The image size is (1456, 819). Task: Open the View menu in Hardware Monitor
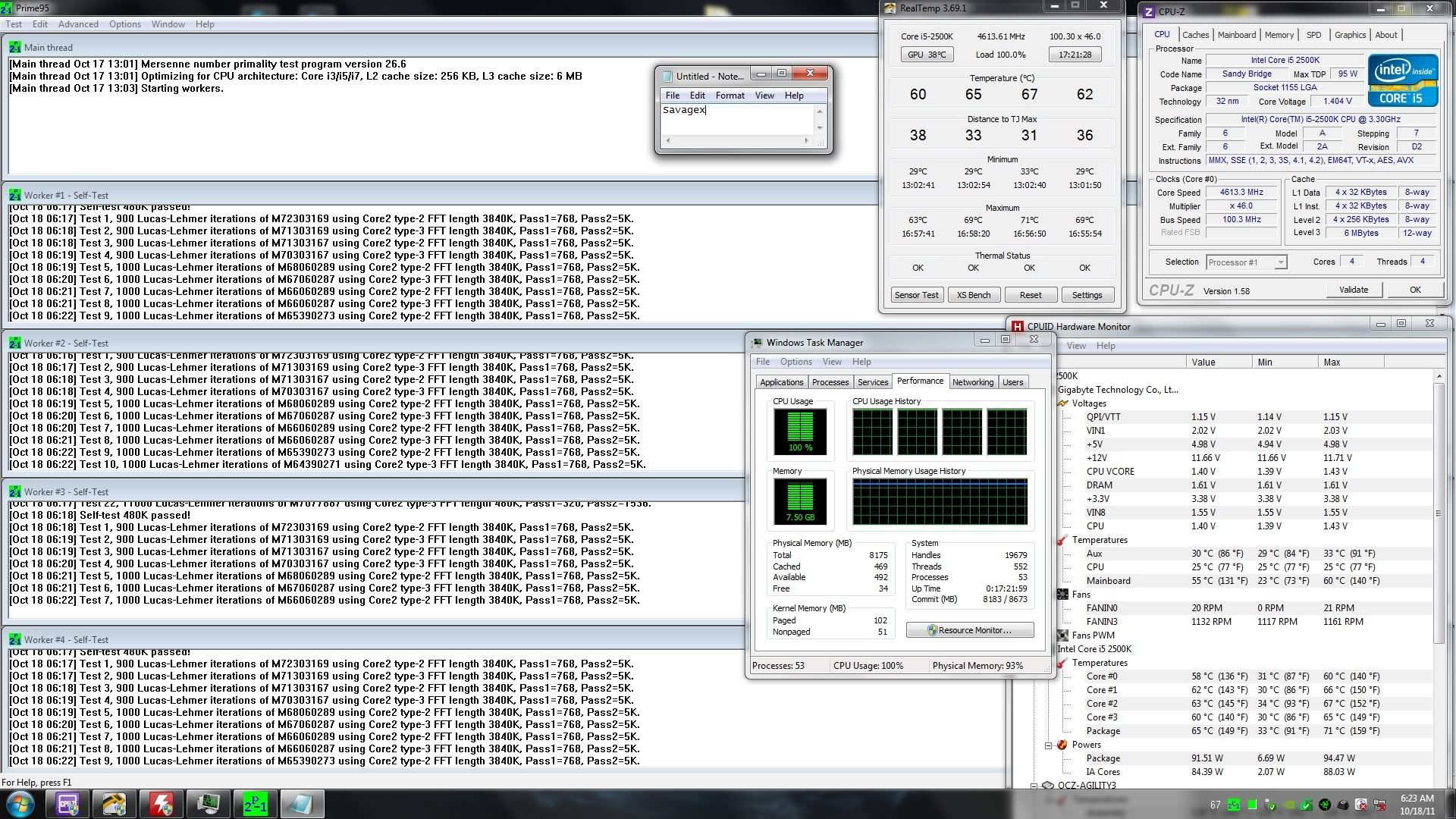(1076, 346)
